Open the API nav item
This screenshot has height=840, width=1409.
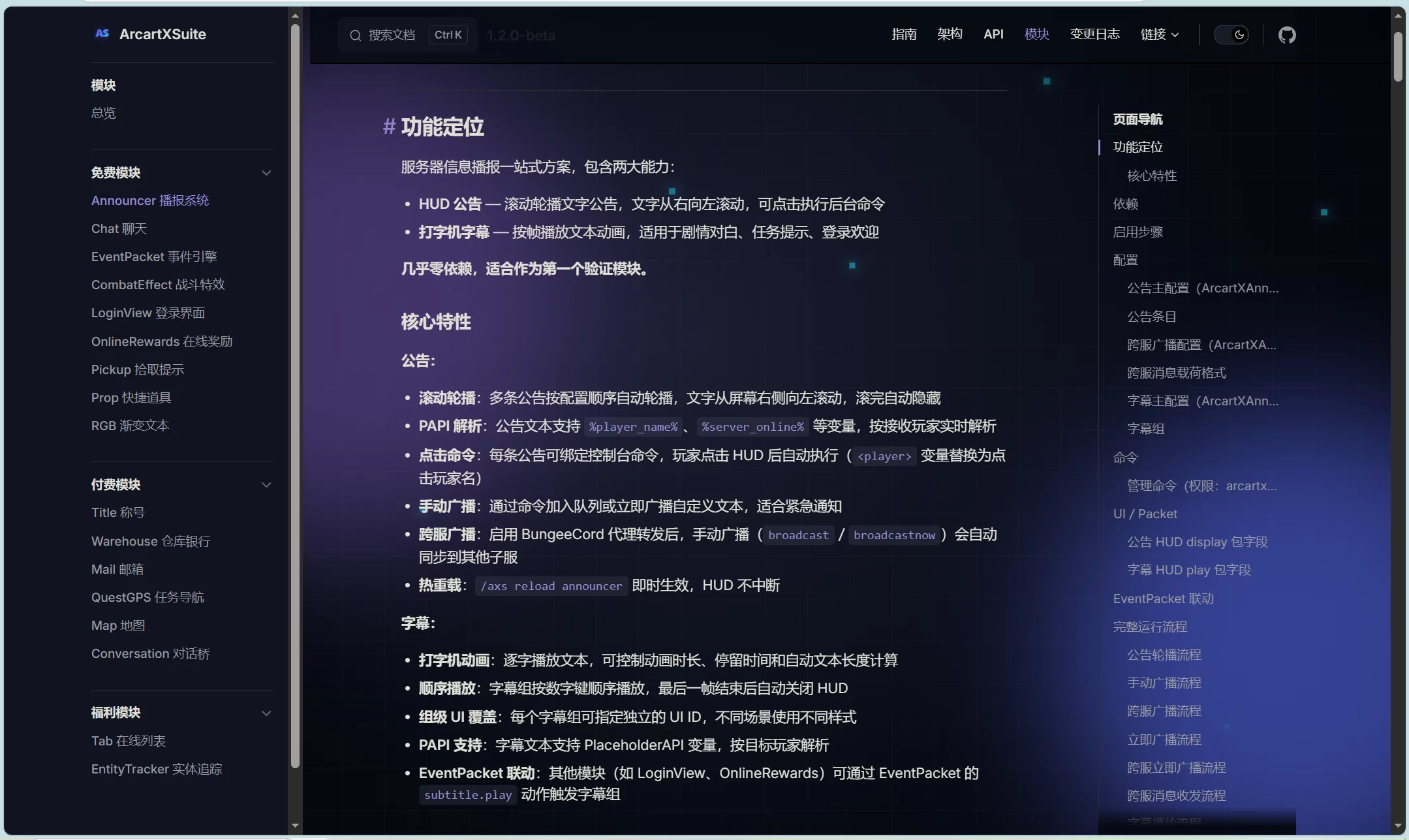[x=993, y=35]
